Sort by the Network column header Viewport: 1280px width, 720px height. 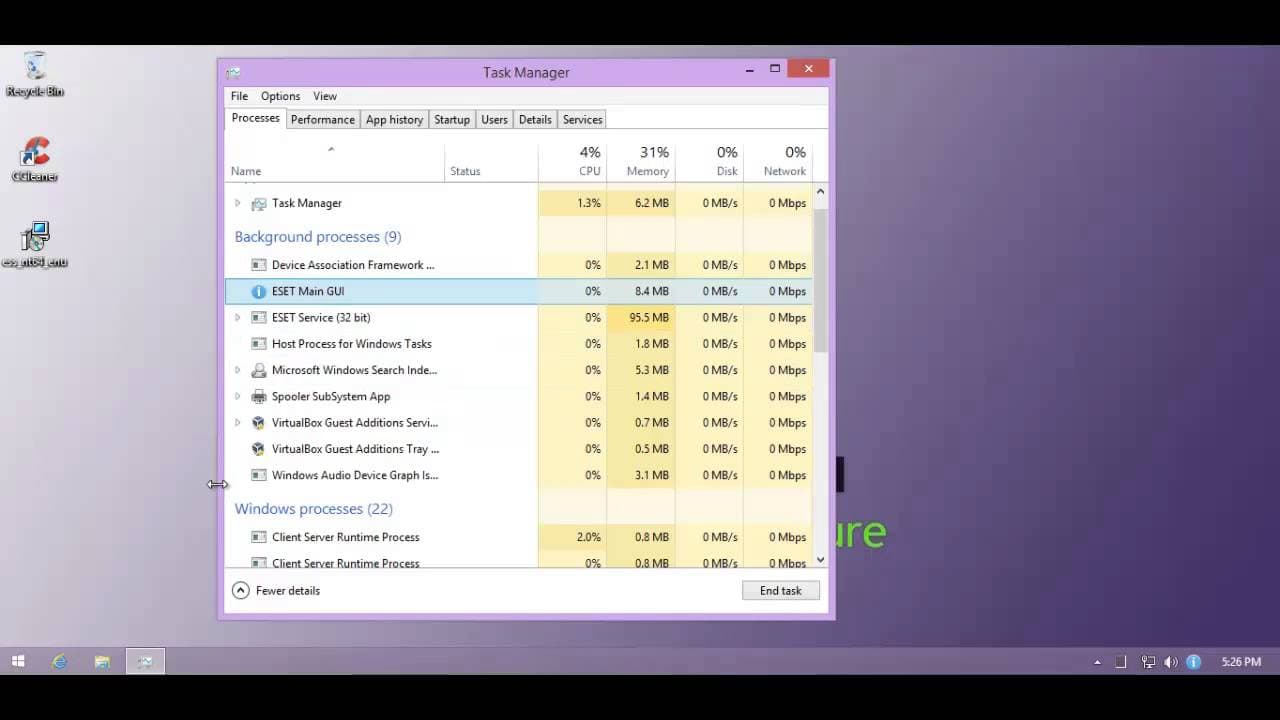click(x=777, y=162)
